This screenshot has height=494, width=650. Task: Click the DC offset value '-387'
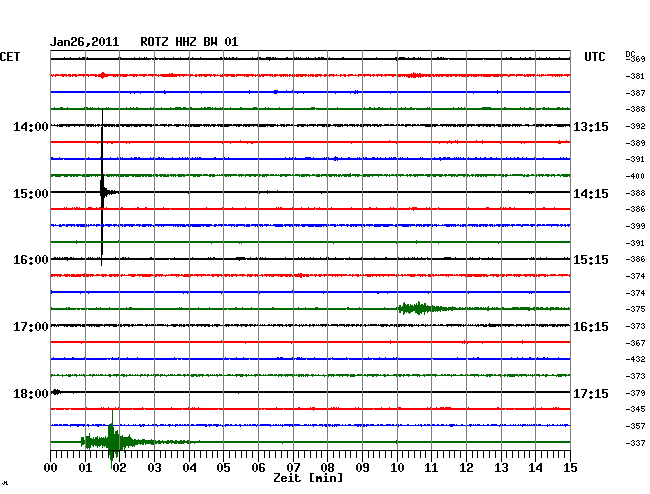[635, 93]
